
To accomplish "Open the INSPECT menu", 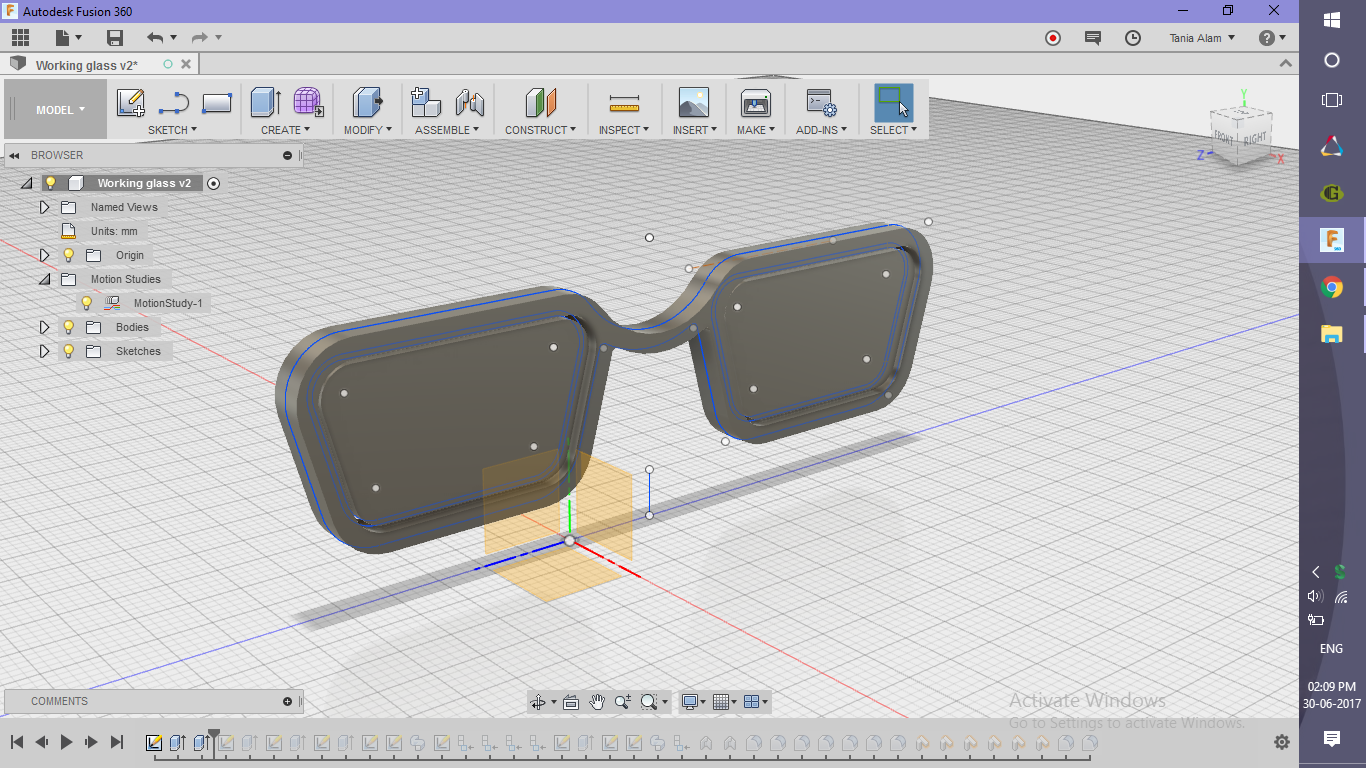I will pos(624,130).
